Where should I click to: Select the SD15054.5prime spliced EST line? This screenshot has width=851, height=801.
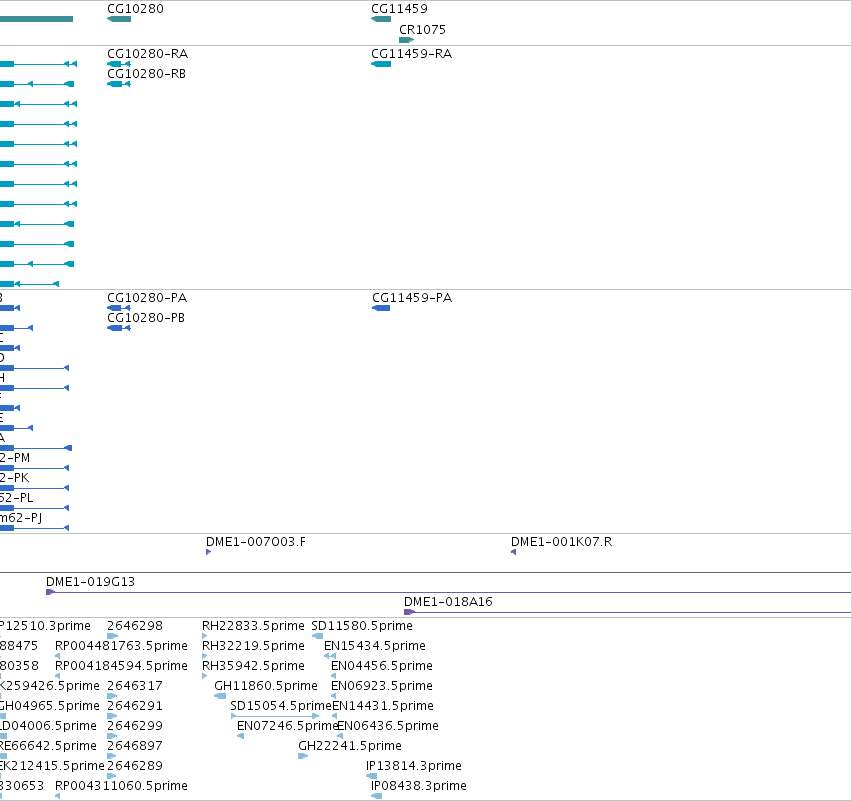[x=275, y=716]
